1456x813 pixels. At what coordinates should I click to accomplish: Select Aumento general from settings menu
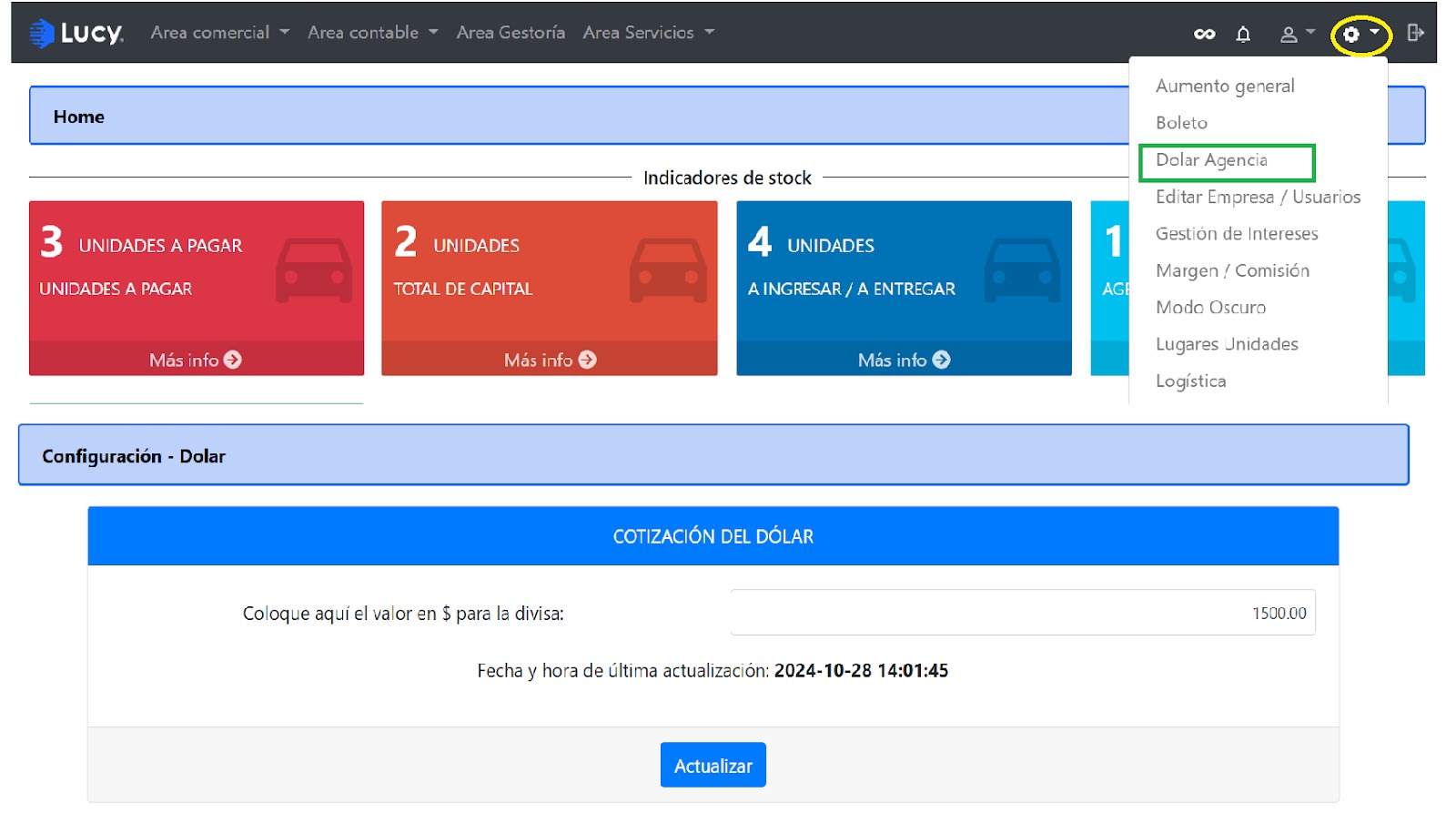pos(1225,86)
